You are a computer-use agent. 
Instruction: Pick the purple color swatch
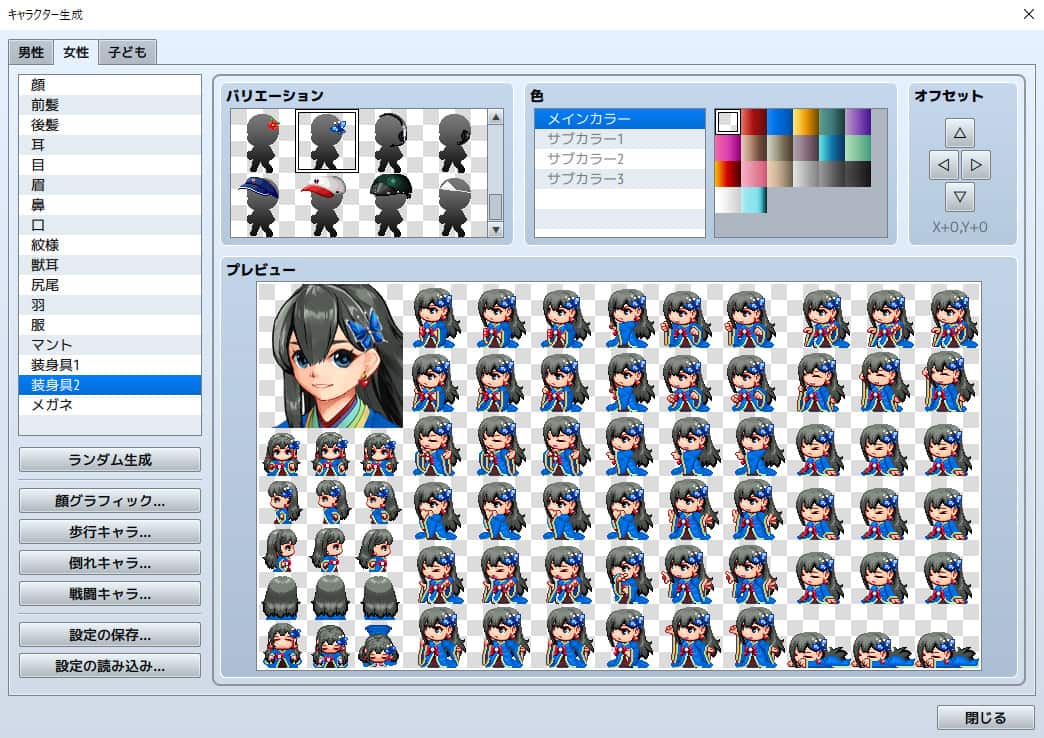coord(857,122)
